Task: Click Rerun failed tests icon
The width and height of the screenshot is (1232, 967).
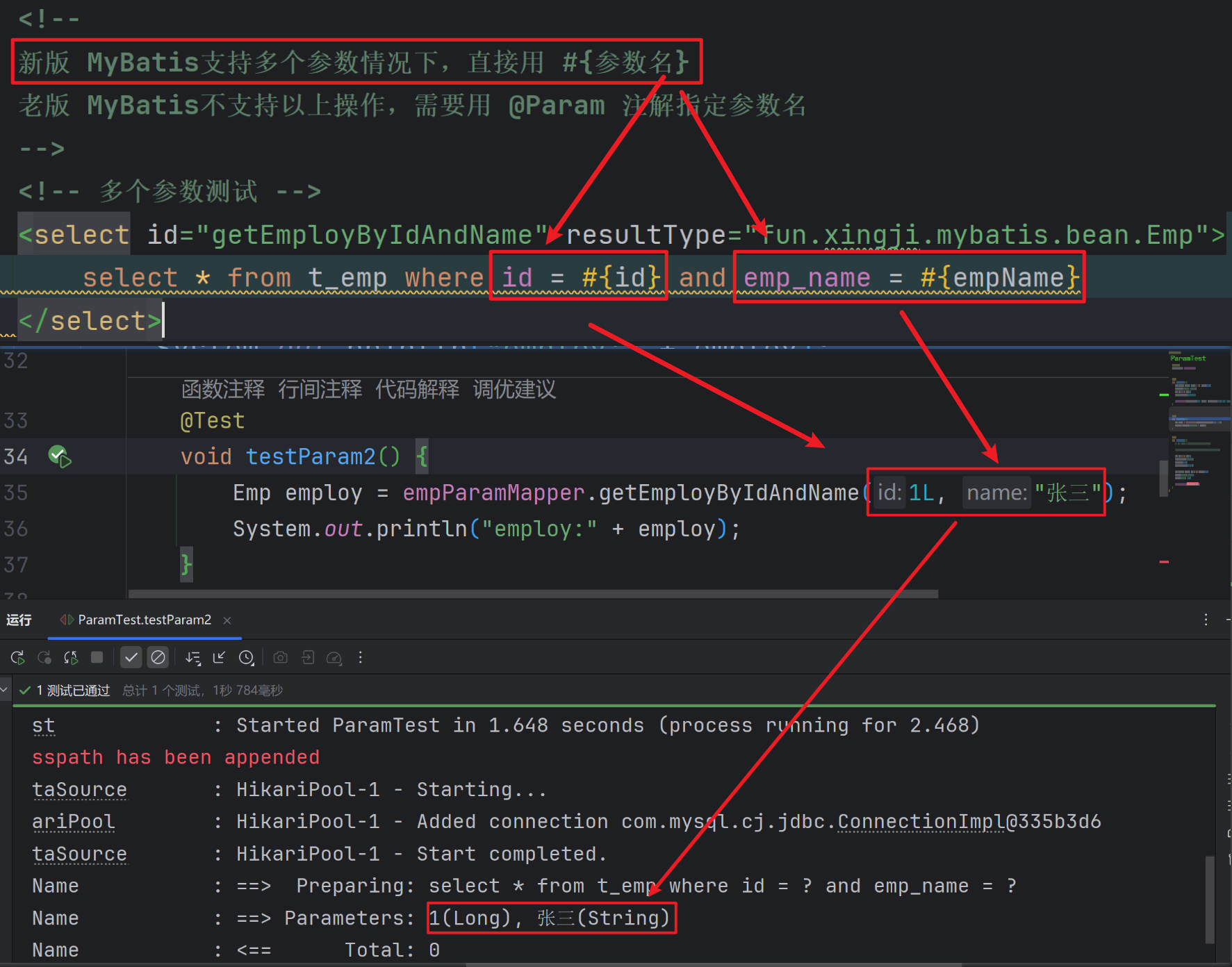Action: pos(44,657)
